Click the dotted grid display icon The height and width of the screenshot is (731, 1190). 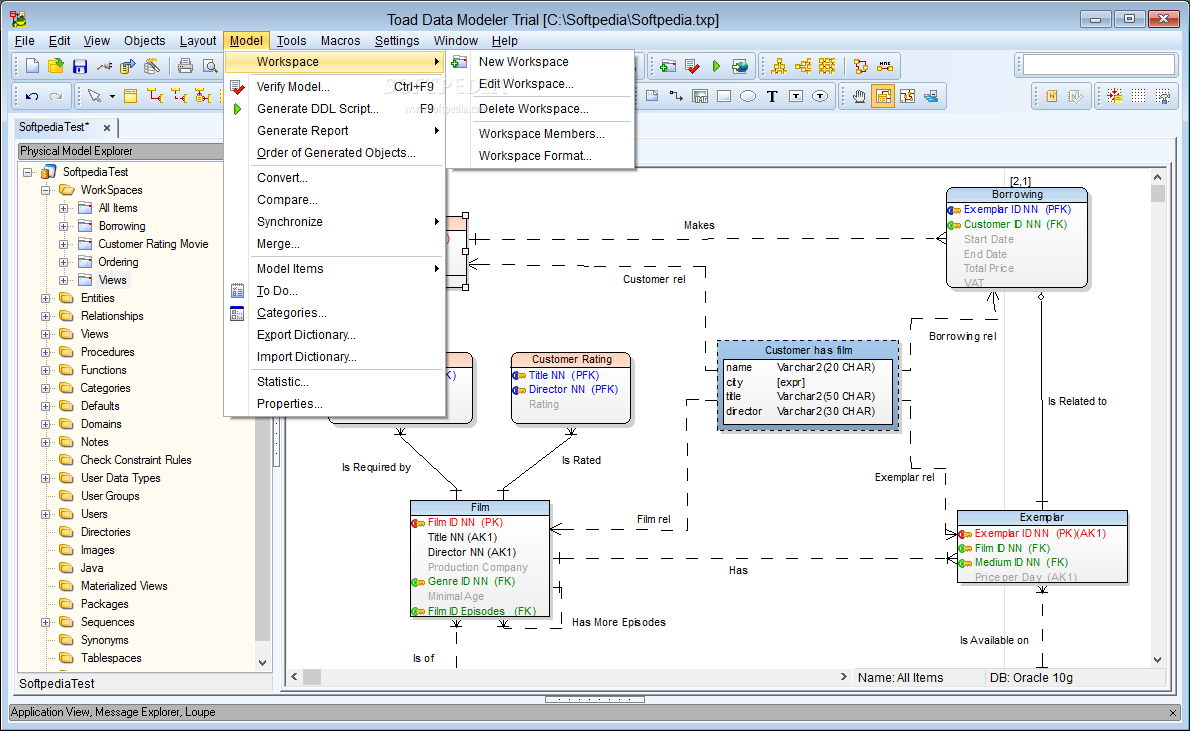pos(1138,96)
